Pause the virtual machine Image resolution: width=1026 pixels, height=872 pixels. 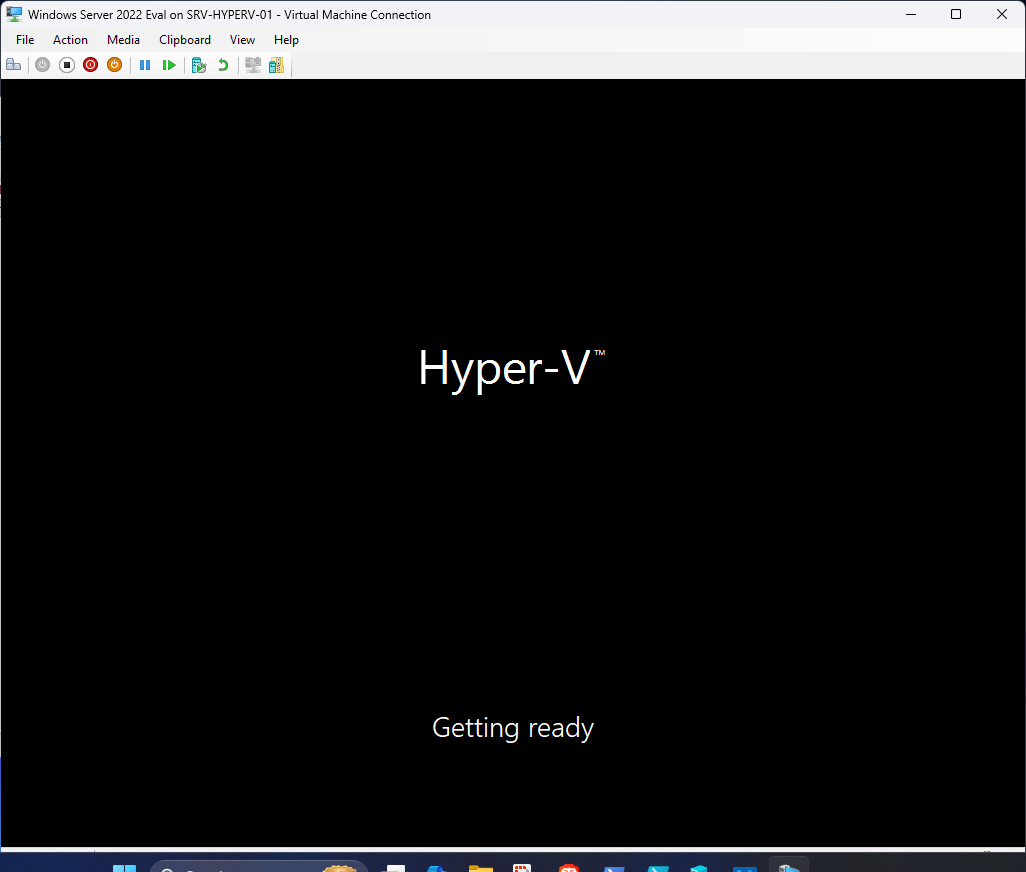click(x=145, y=64)
